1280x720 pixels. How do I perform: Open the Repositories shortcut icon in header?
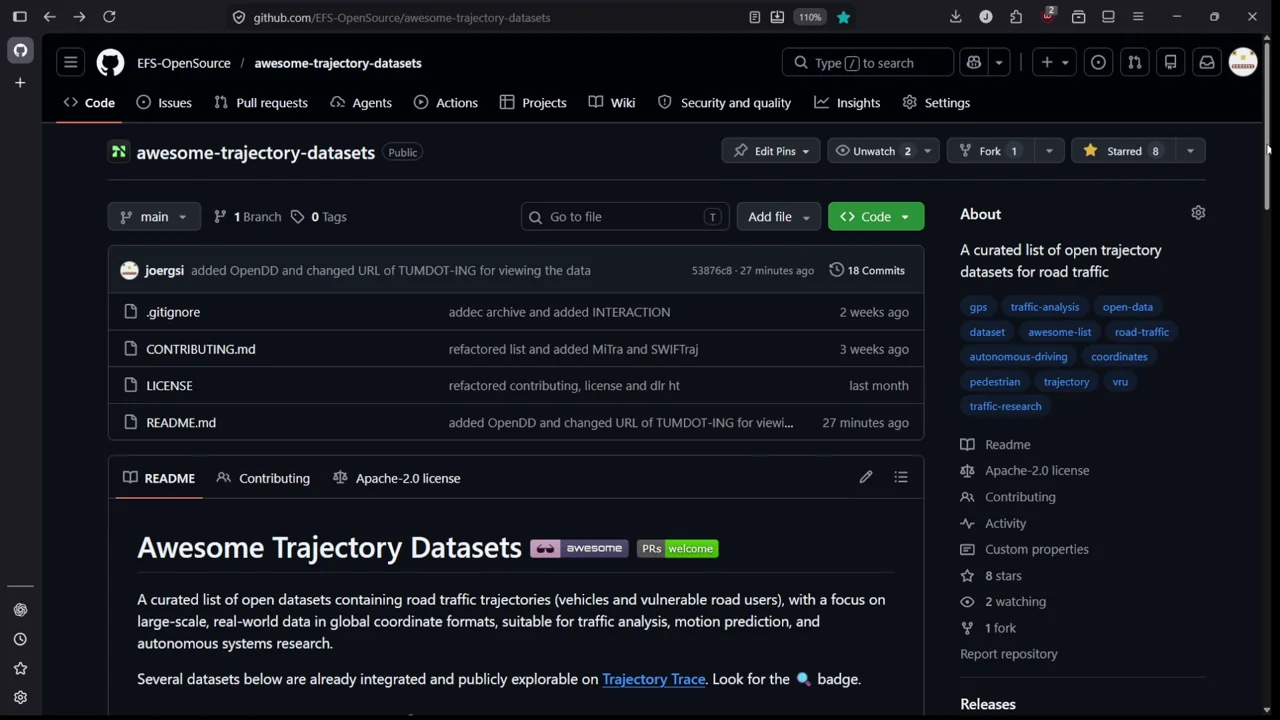click(1170, 63)
